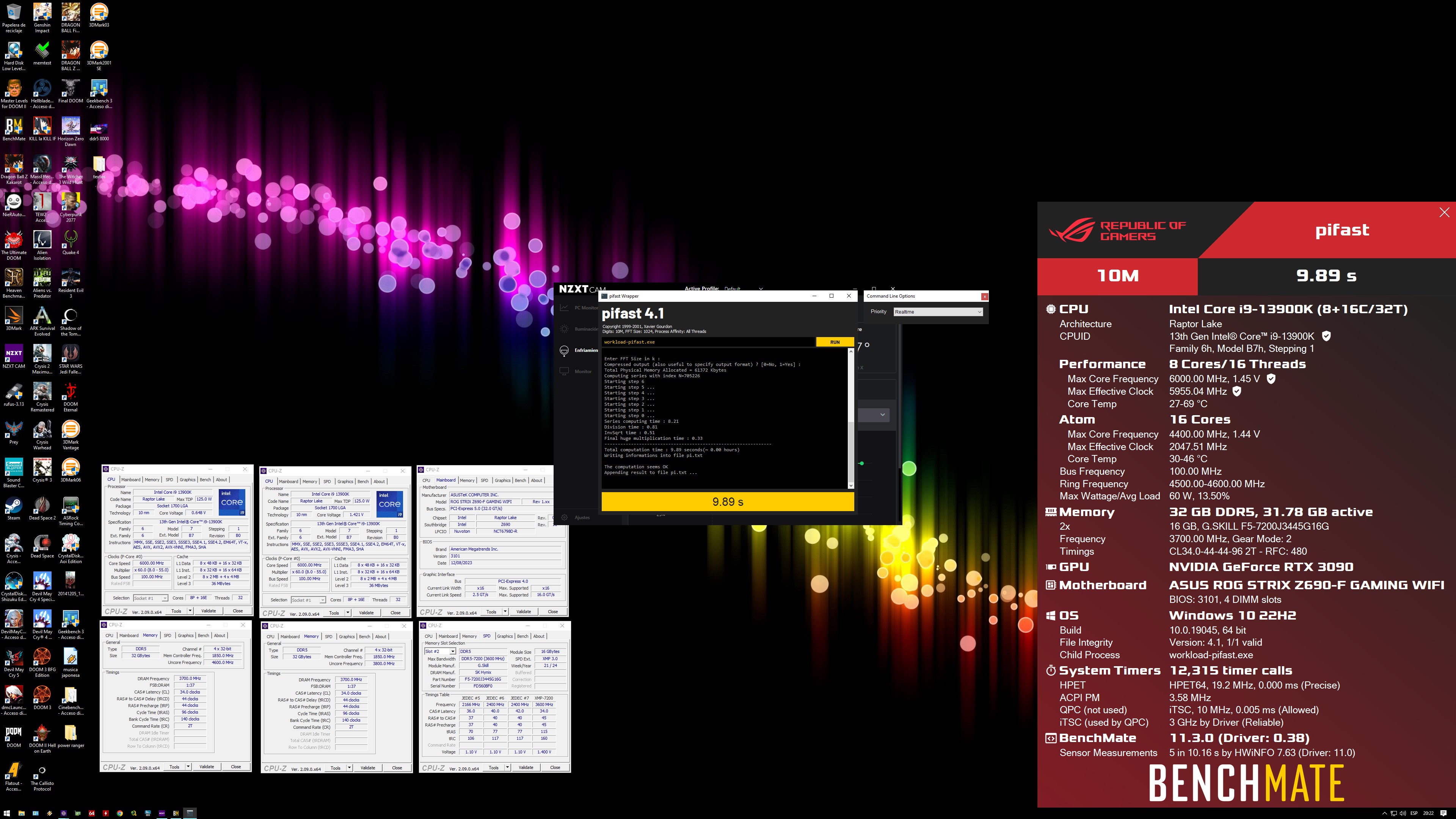Open the ASRock Timing Configurator shortcut

tap(71, 511)
